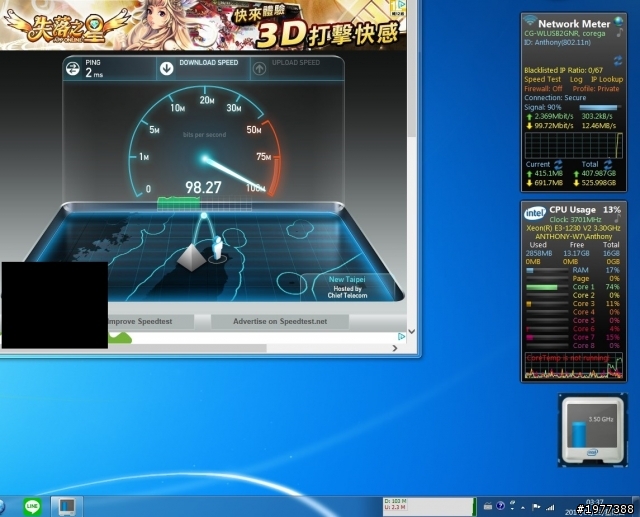
Task: Click the CPU Usage 13% title
Action: (585, 210)
